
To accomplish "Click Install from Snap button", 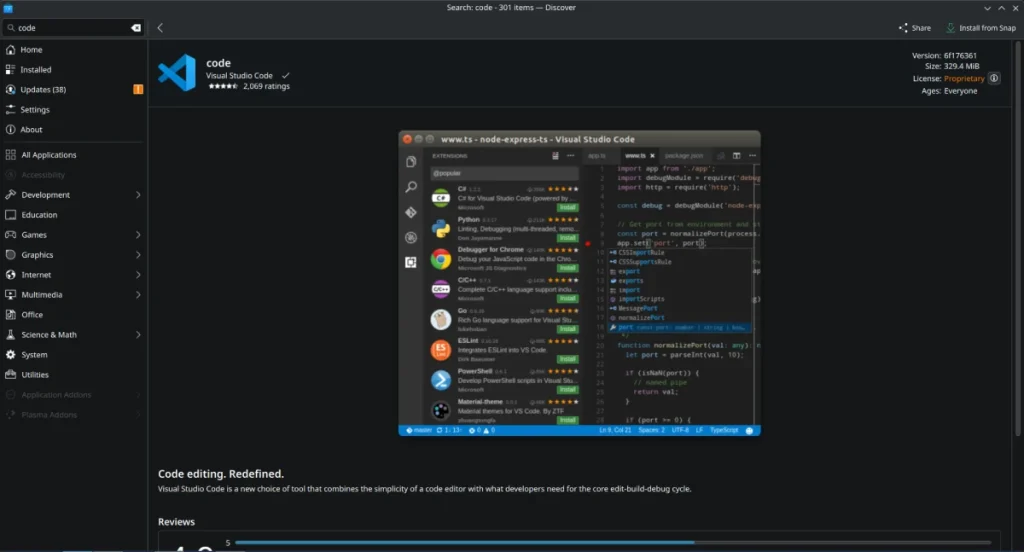I will [981, 28].
